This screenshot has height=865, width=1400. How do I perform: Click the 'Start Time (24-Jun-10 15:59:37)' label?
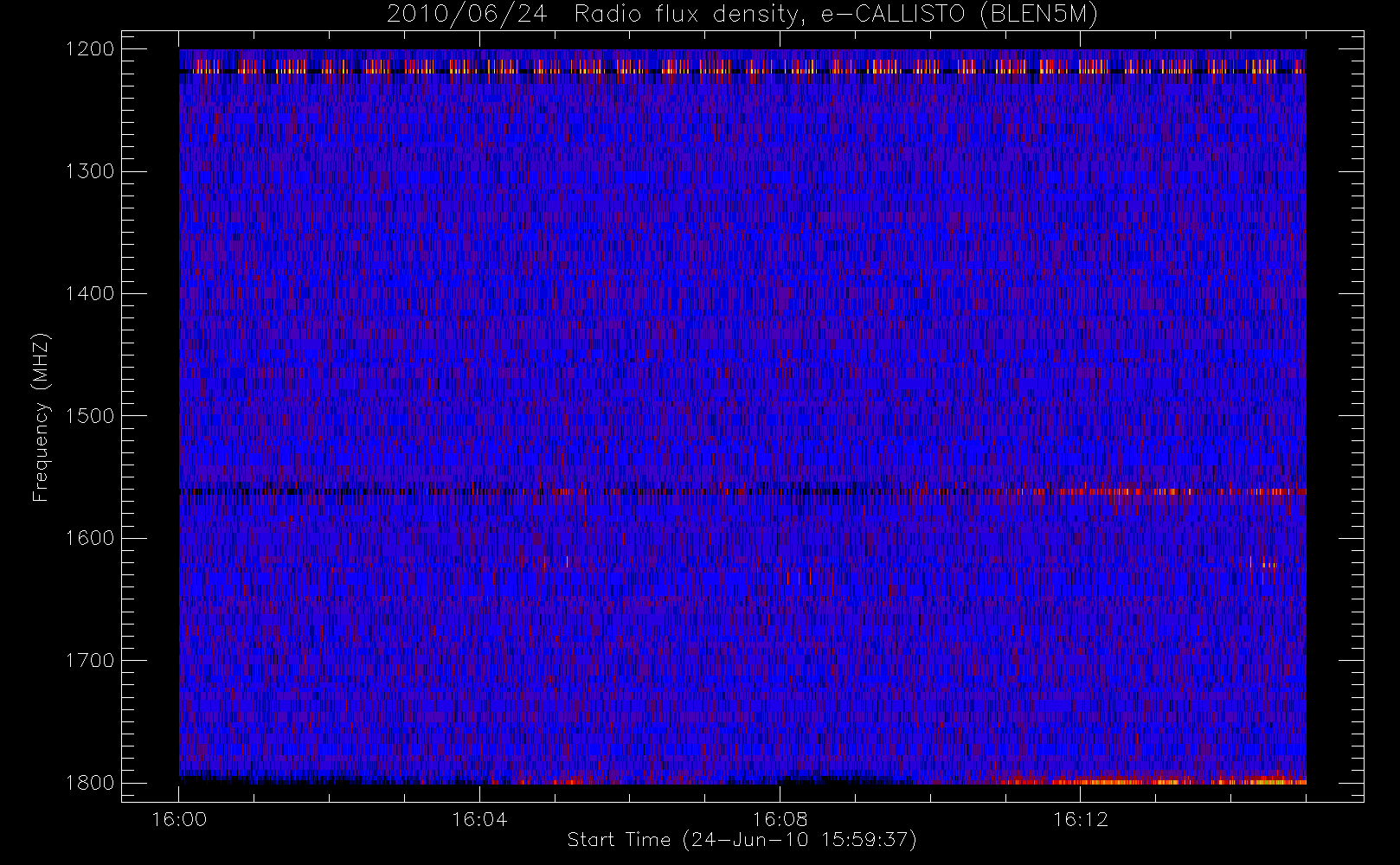click(x=742, y=840)
